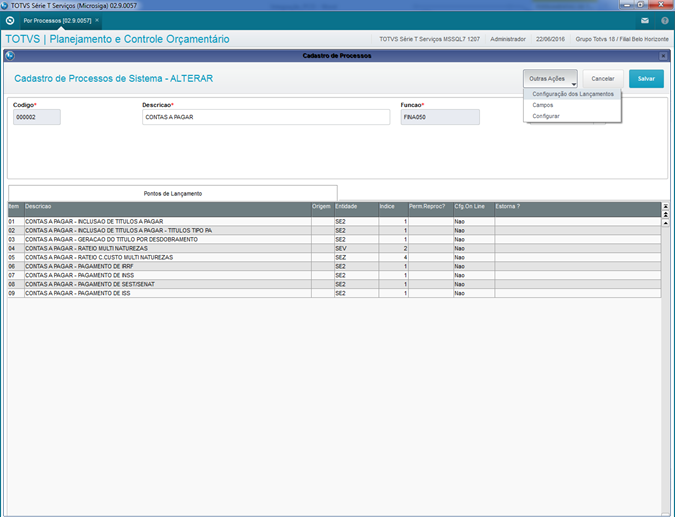Screen dimensions: 675x517
Task: Select row PAGAMENTO DE SEST/SENAT
Action: tap(334, 284)
